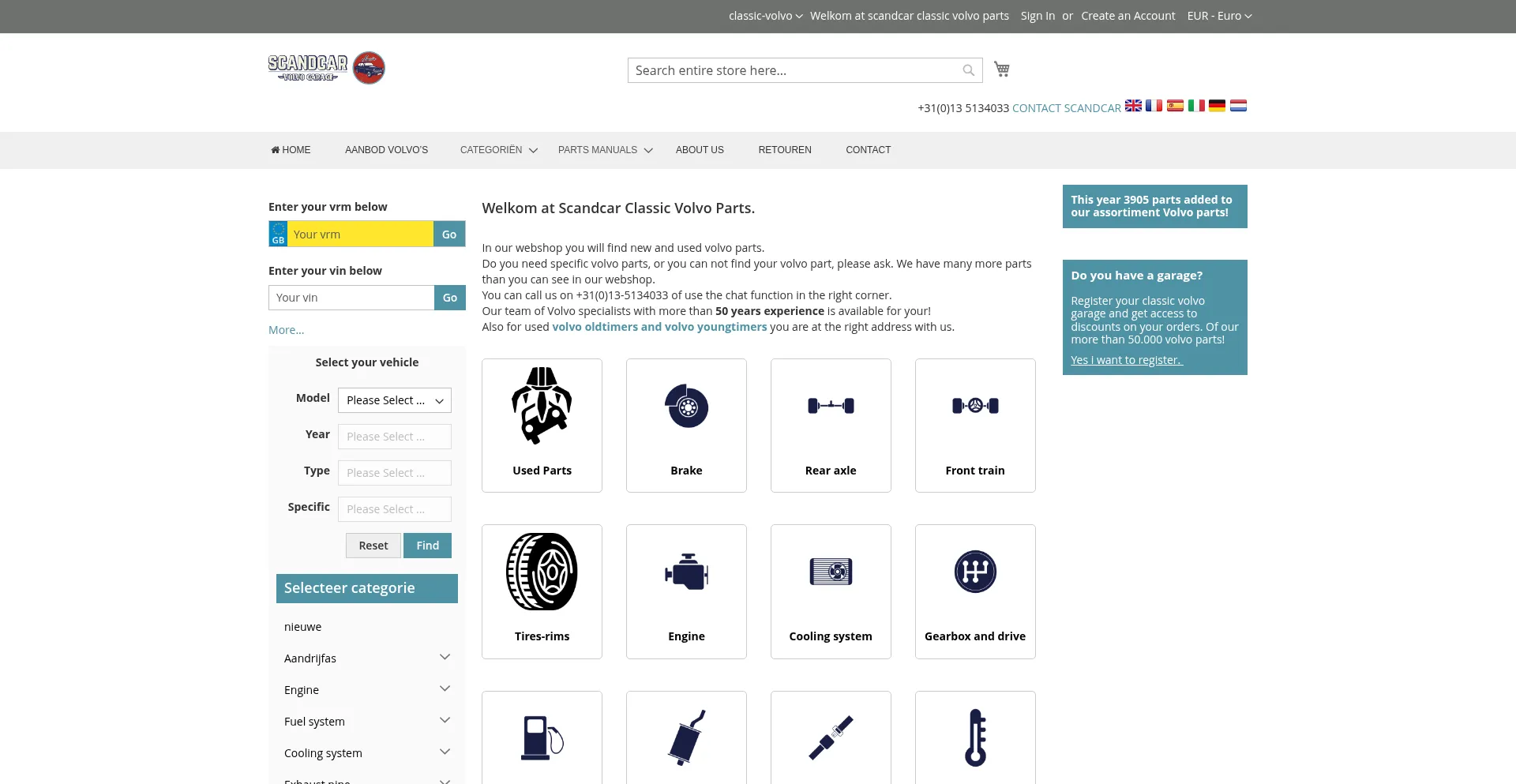
Task: Click volvo oldtimers and youngtimers link
Action: pos(659,327)
